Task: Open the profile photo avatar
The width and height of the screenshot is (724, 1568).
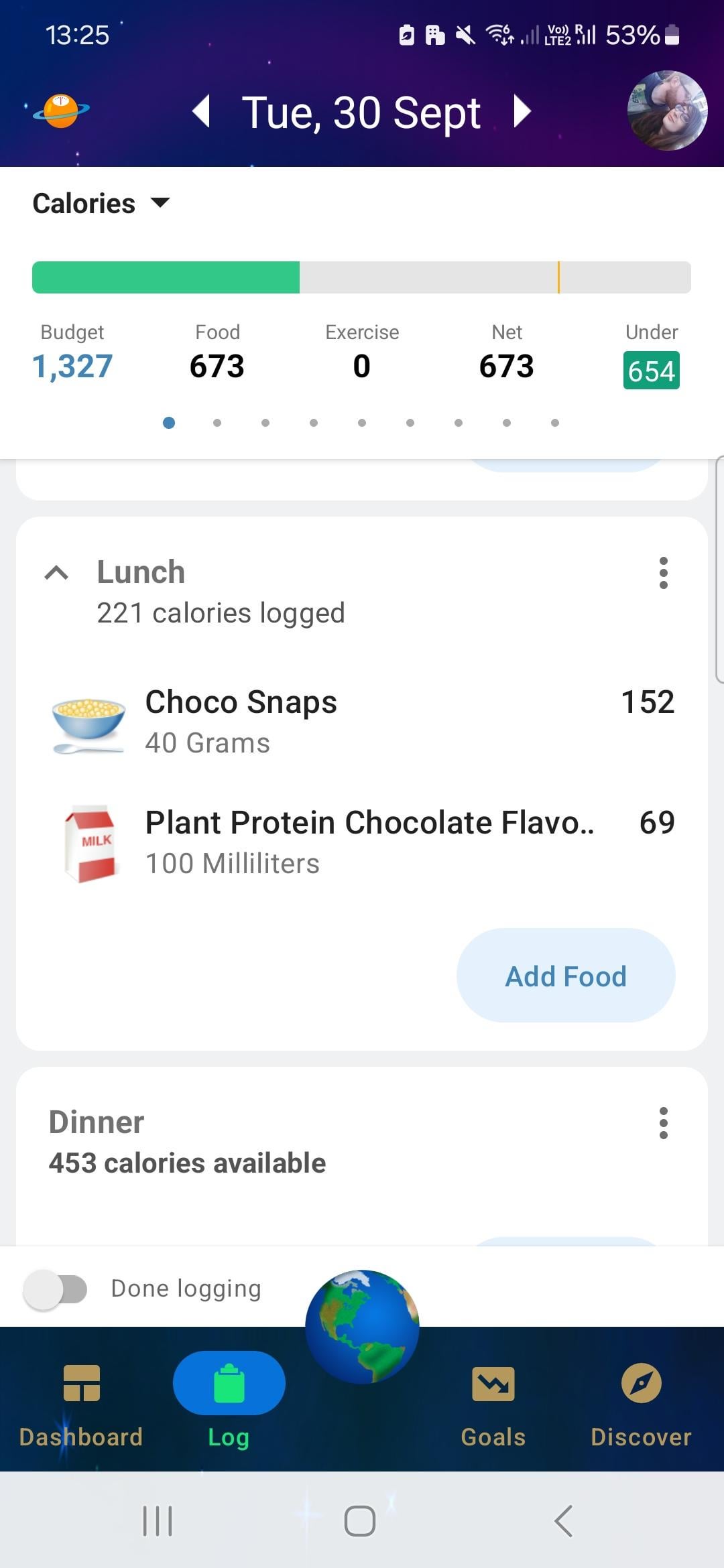Action: pyautogui.click(x=667, y=111)
